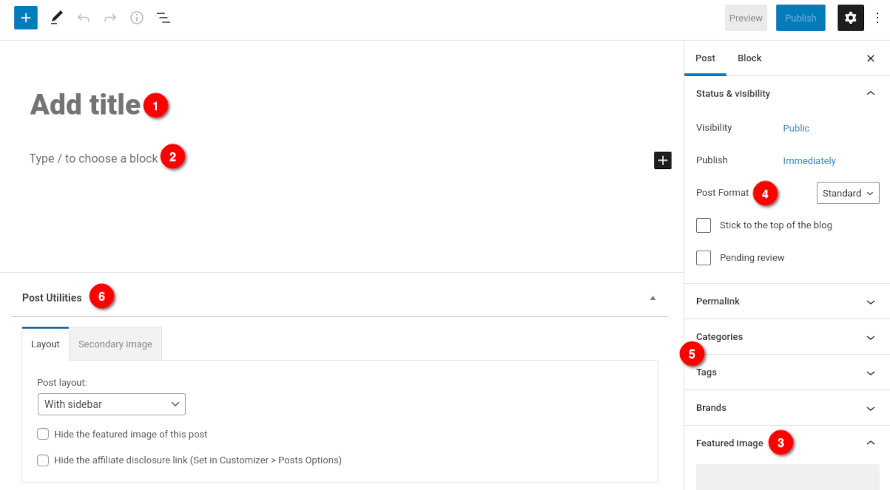This screenshot has width=890, height=490.
Task: Expand the Brands panel
Action: (787, 408)
